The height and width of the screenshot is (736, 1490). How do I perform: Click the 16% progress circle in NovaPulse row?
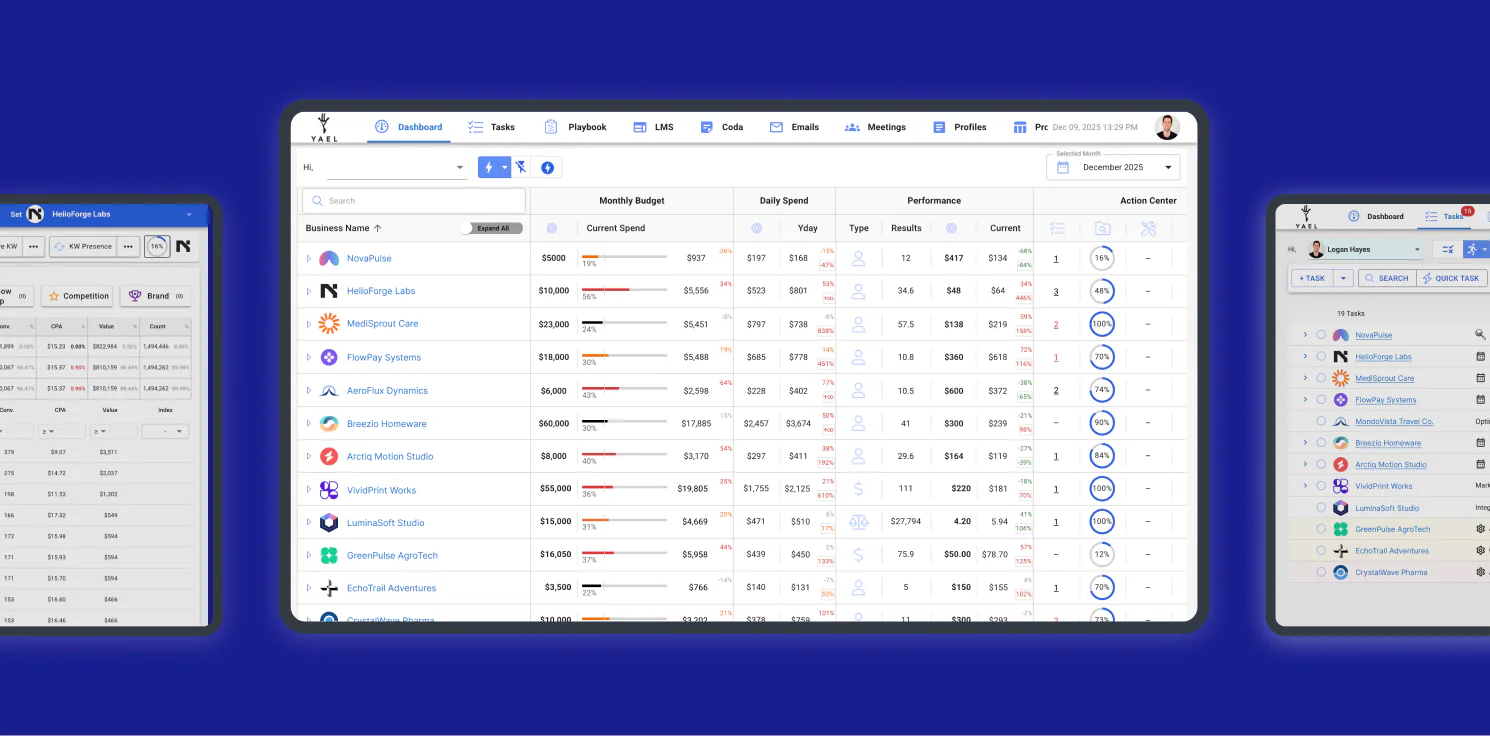coord(1102,258)
